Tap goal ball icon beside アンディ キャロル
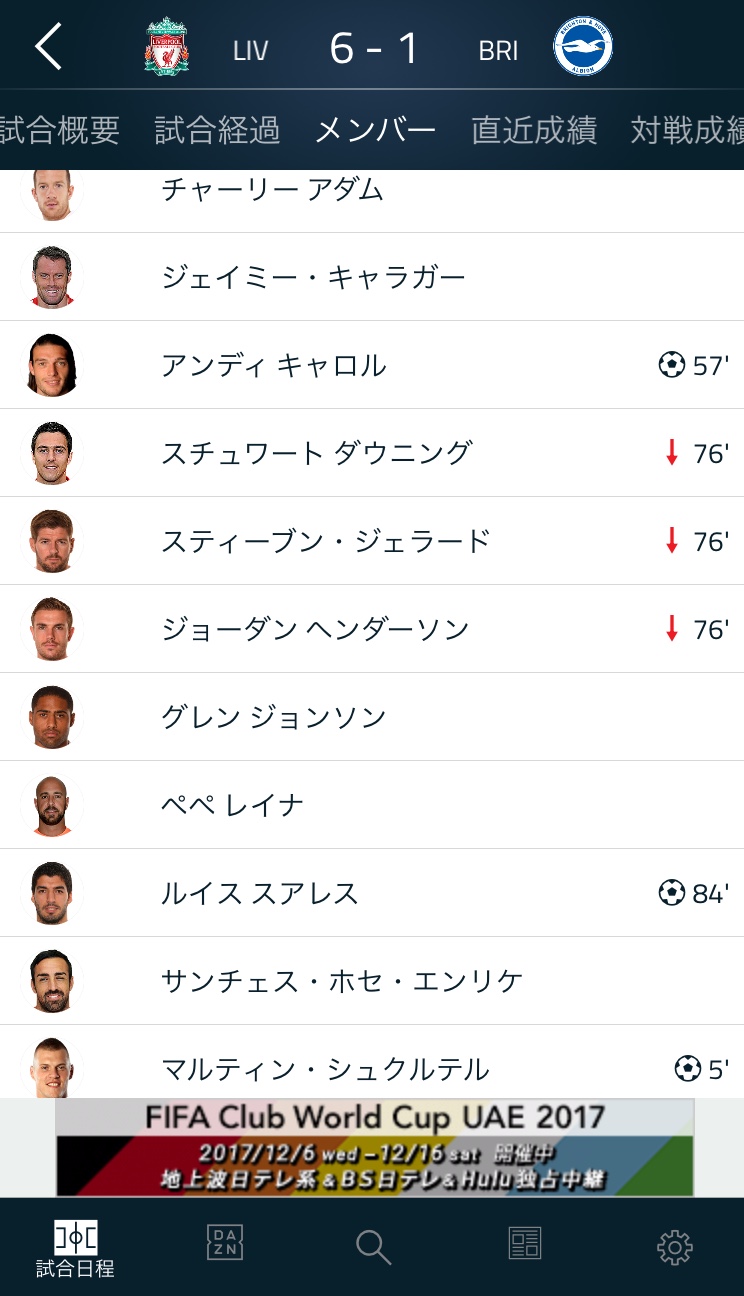Image resolution: width=744 pixels, height=1296 pixels. [x=671, y=365]
